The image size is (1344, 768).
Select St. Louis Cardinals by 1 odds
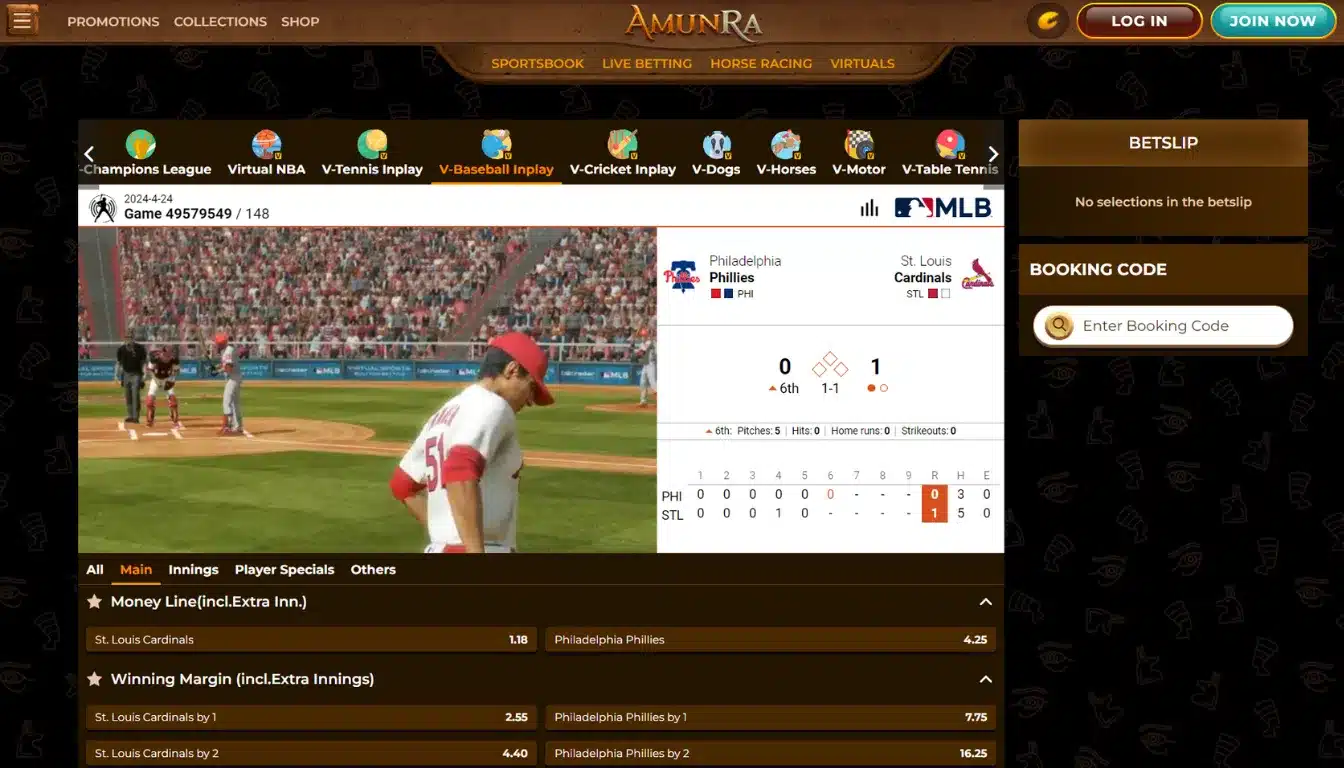click(311, 717)
